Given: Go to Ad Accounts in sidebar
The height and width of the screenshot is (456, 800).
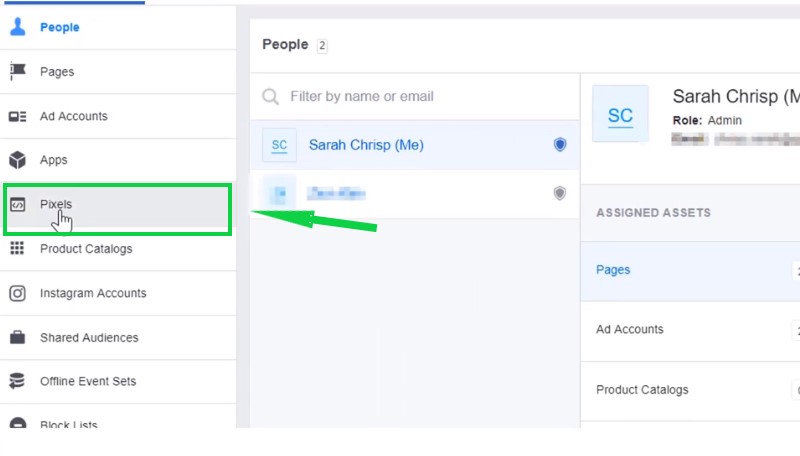Looking at the screenshot, I should coord(118,116).
